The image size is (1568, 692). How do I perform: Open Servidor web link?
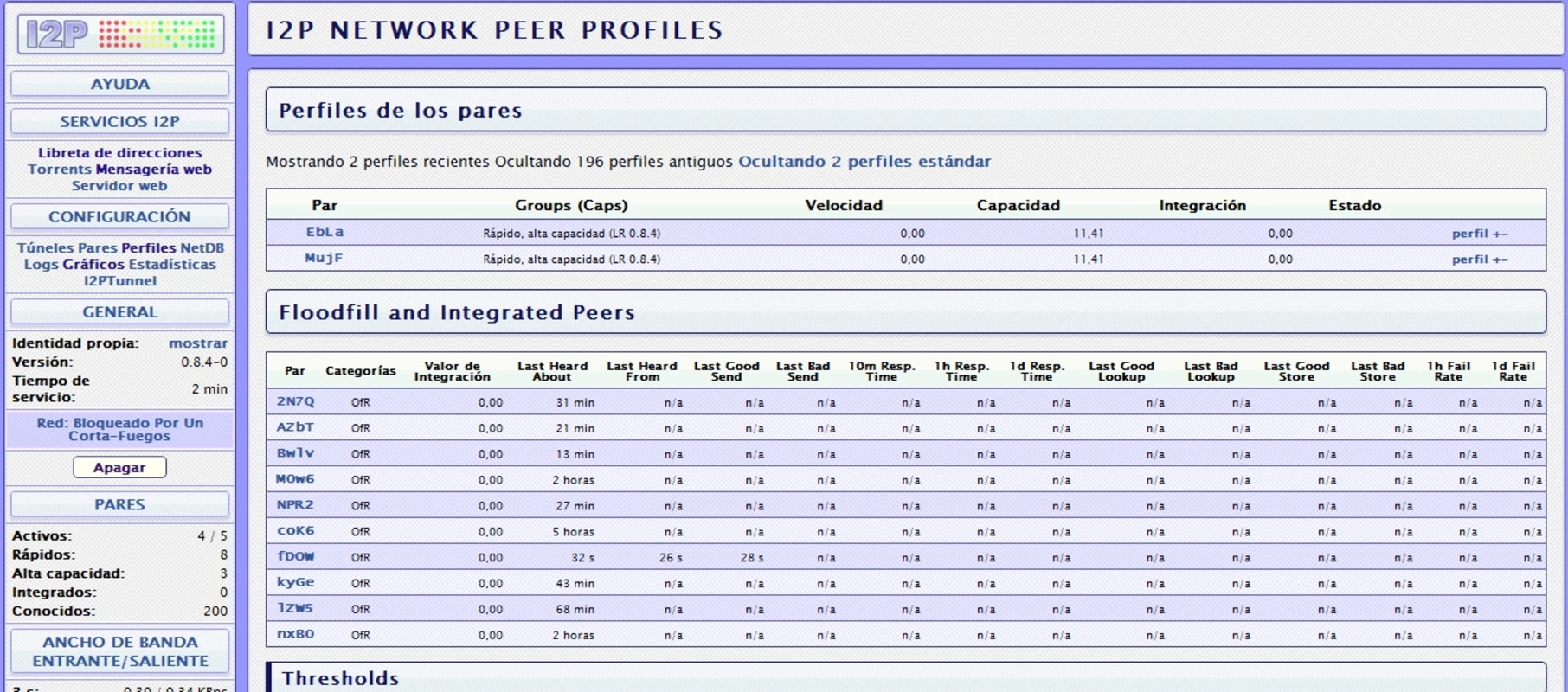tap(119, 185)
